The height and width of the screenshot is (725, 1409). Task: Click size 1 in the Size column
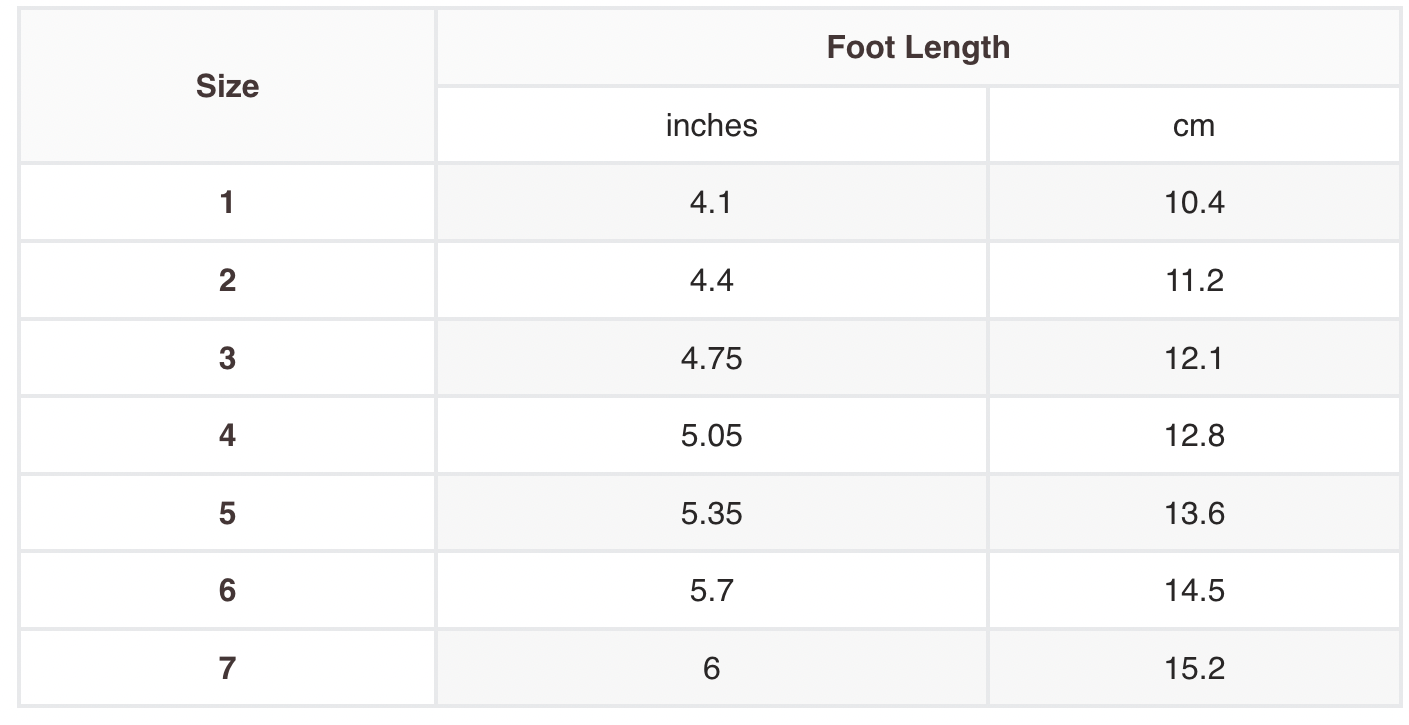click(x=227, y=203)
